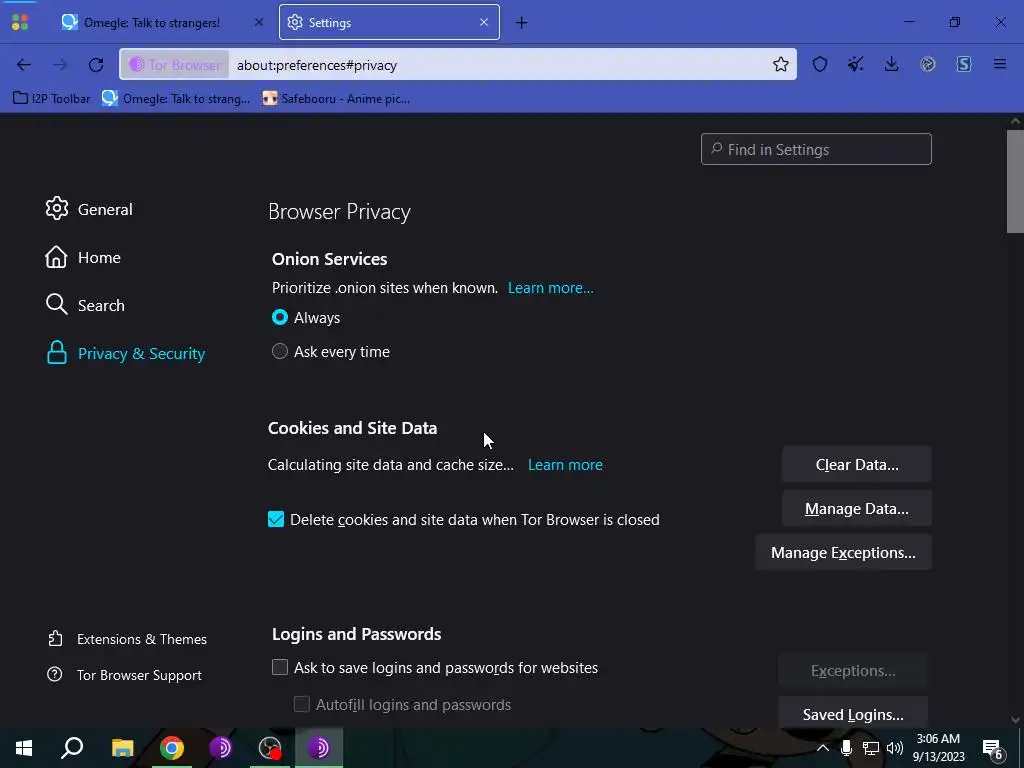Select the Always radio option

[280, 317]
